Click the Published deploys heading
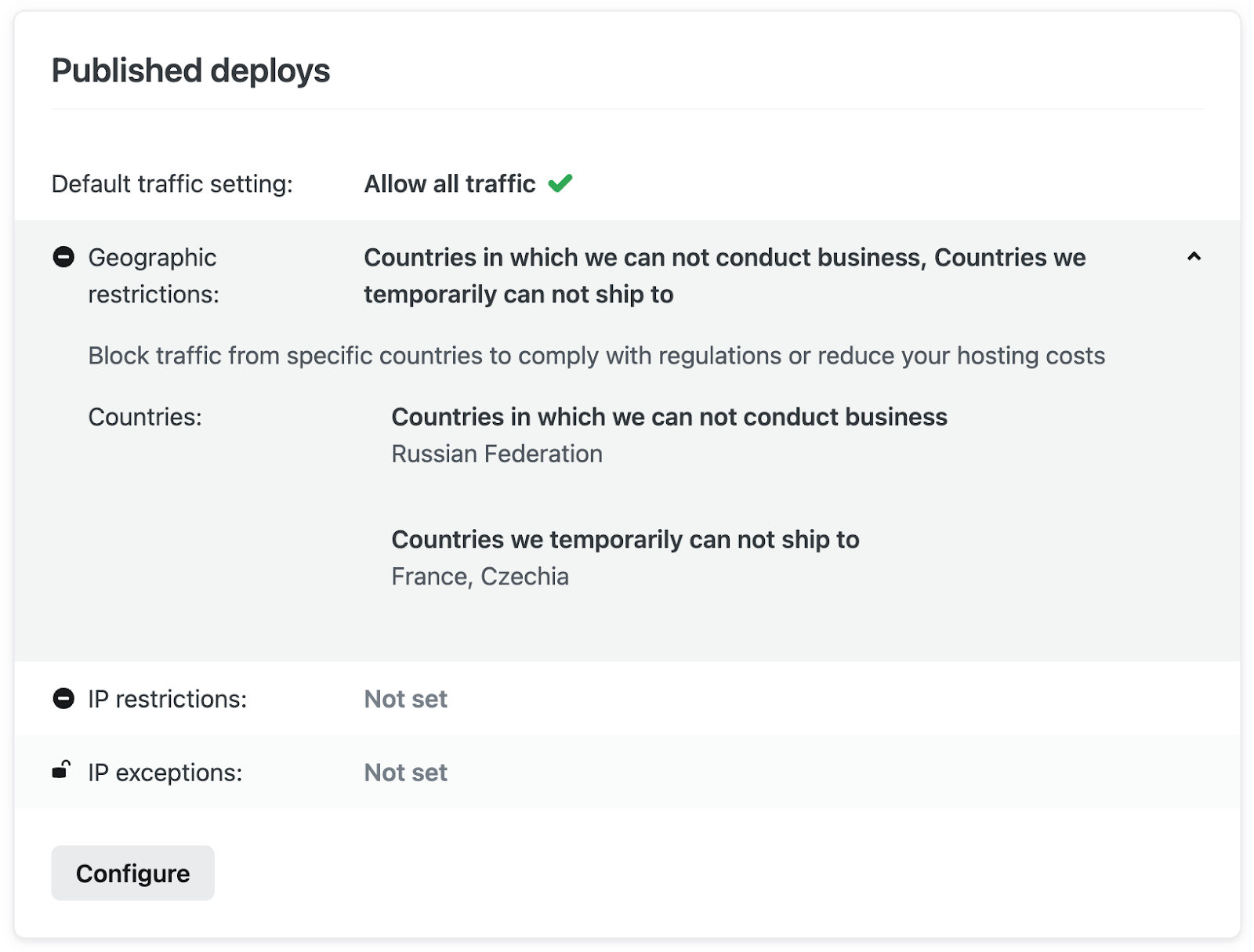Screen dimensions: 1254x952 click(190, 71)
